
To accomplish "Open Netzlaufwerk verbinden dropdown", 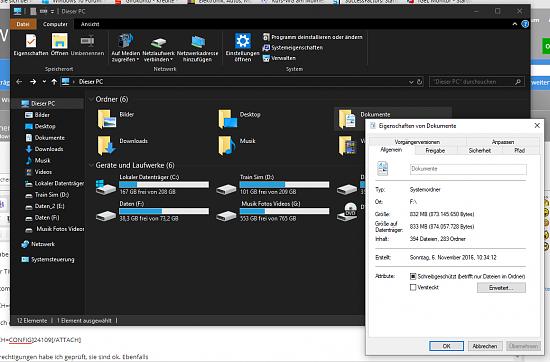I will (158, 48).
